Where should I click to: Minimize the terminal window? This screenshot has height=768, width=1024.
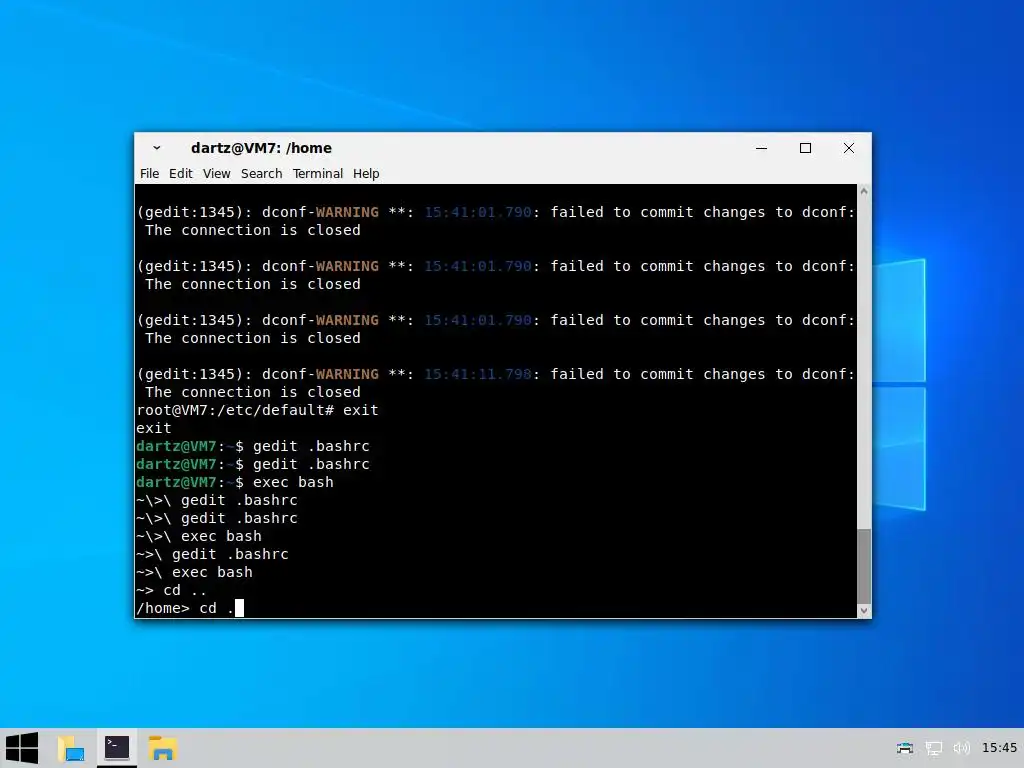(x=761, y=148)
